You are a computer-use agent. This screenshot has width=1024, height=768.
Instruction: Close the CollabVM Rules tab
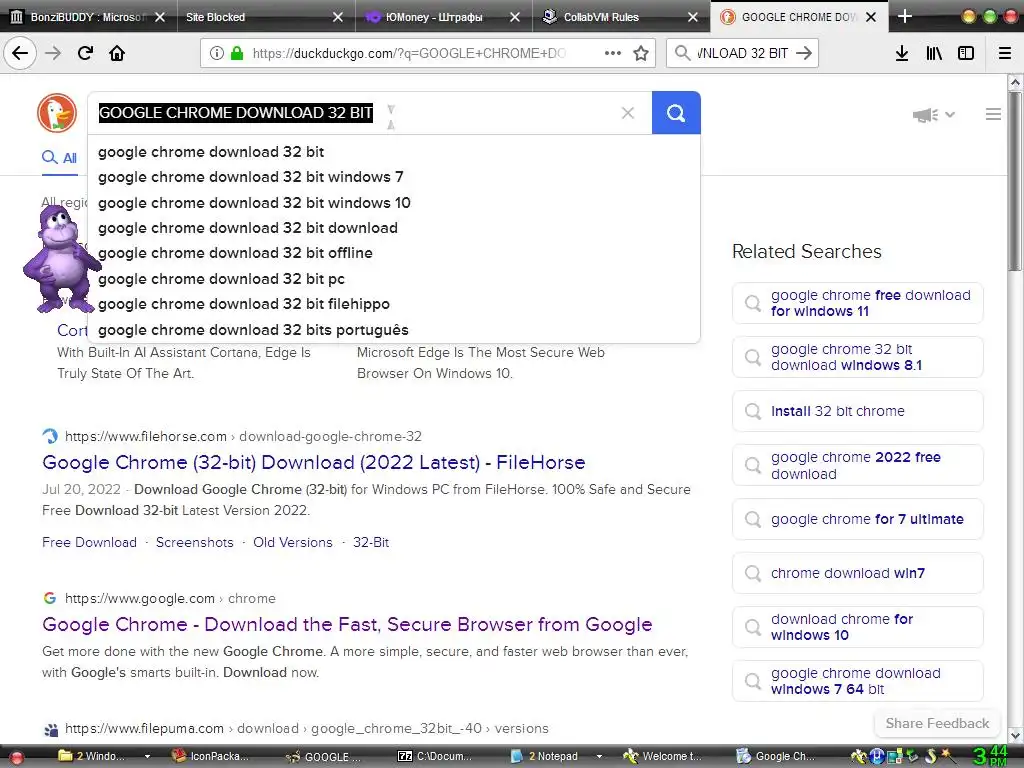[x=693, y=17]
